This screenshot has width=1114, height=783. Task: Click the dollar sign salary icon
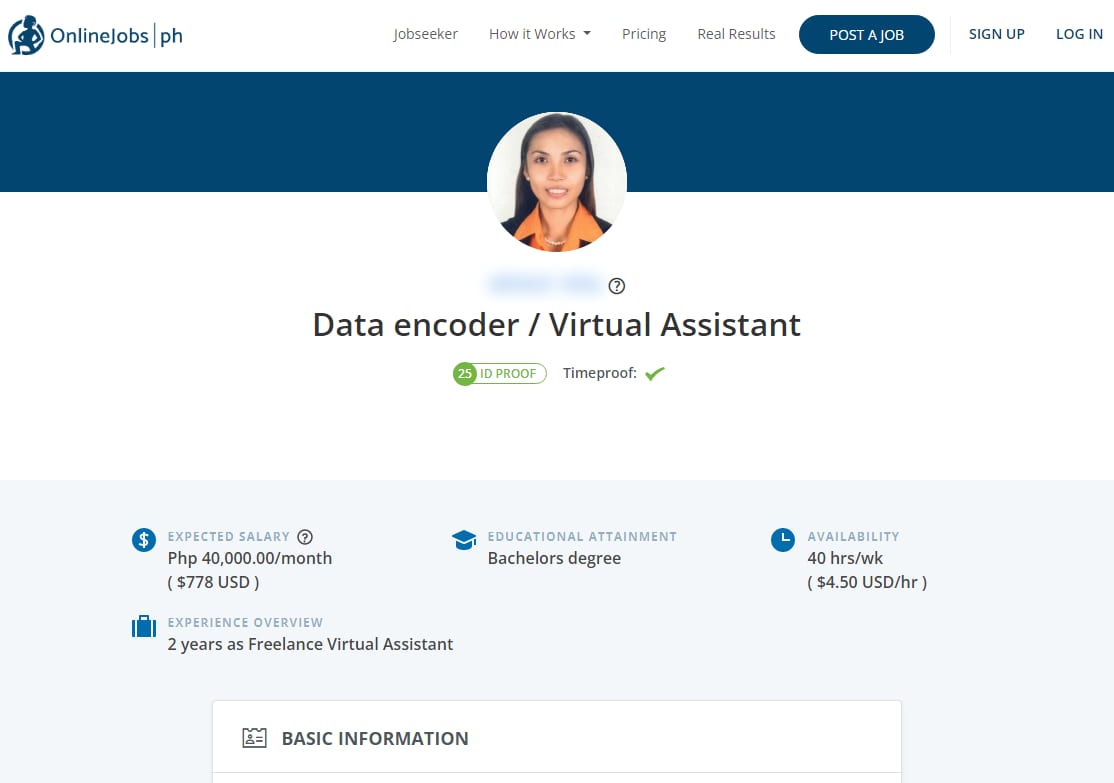click(144, 540)
